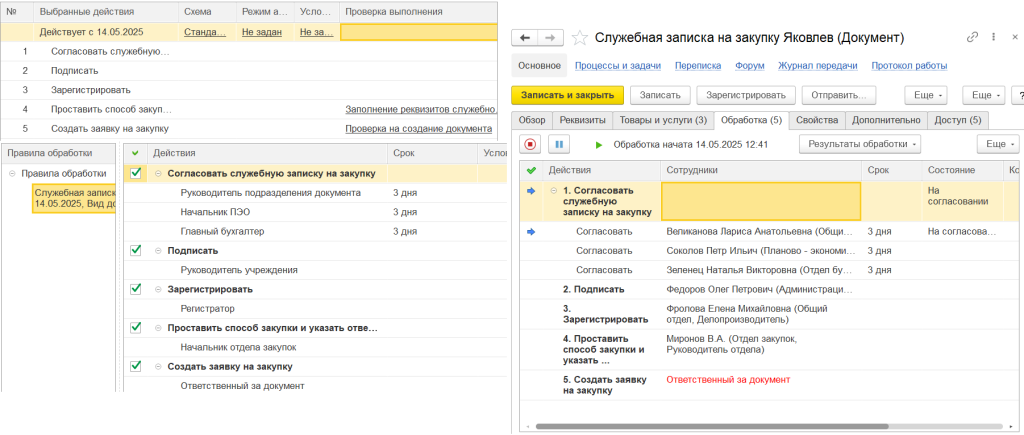Click highlighted 'Проверка выполнения' cell
Viewport: 1024px width, 435px height.
click(x=418, y=32)
